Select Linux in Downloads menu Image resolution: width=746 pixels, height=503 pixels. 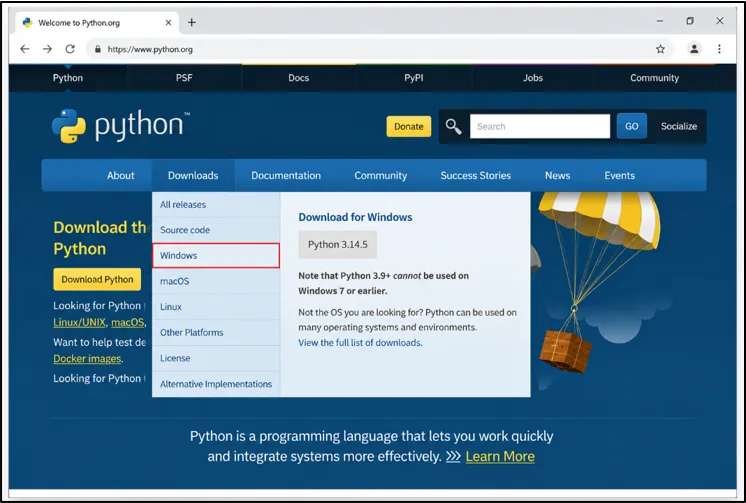[x=216, y=307]
